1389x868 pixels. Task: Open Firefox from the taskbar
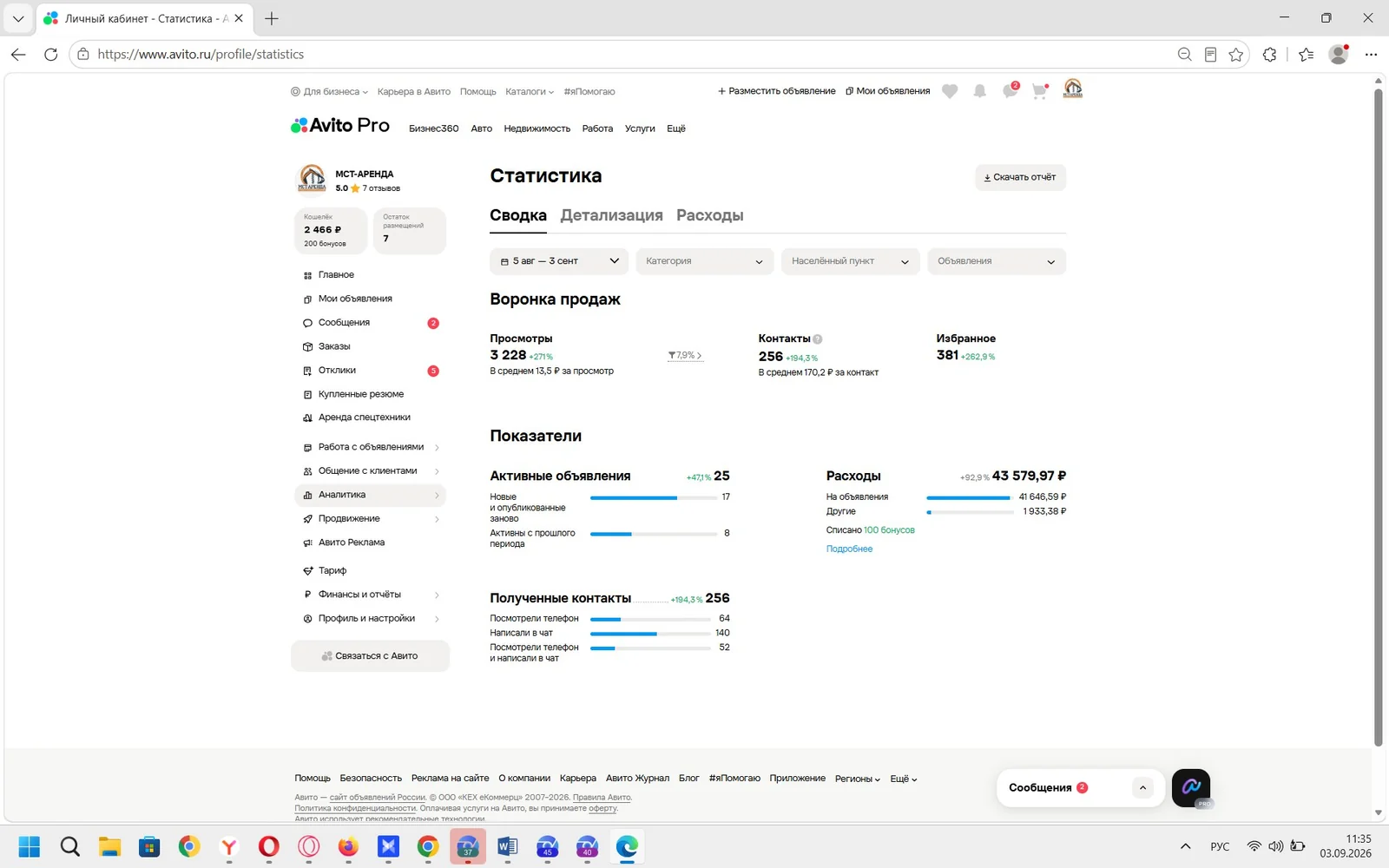[x=348, y=846]
